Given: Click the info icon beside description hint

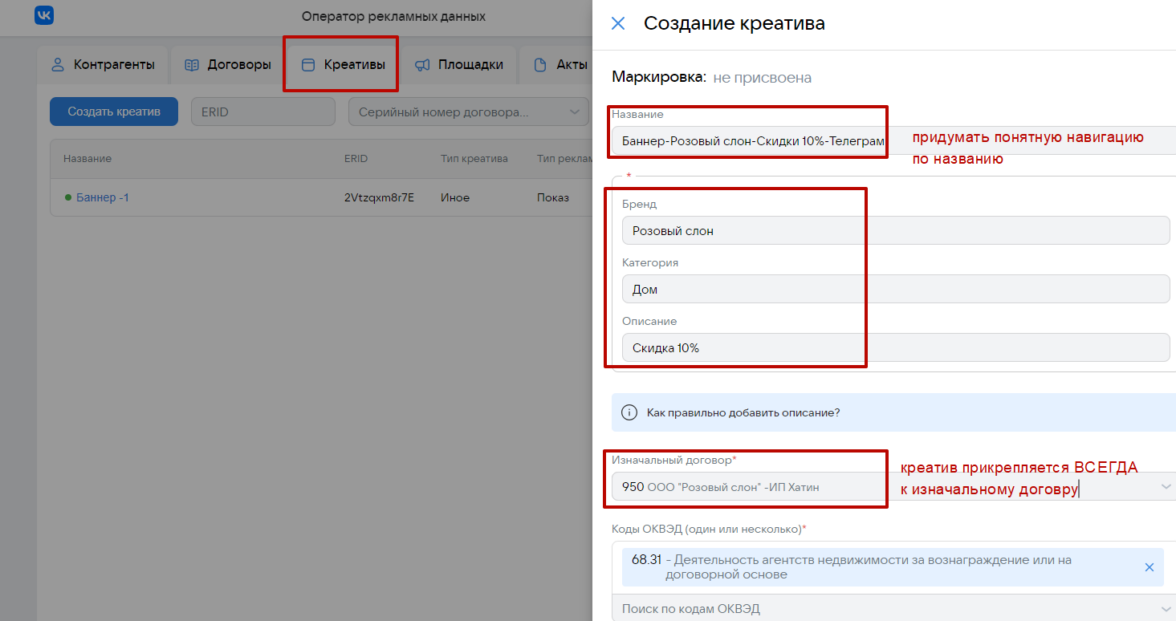Looking at the screenshot, I should tap(629, 412).
